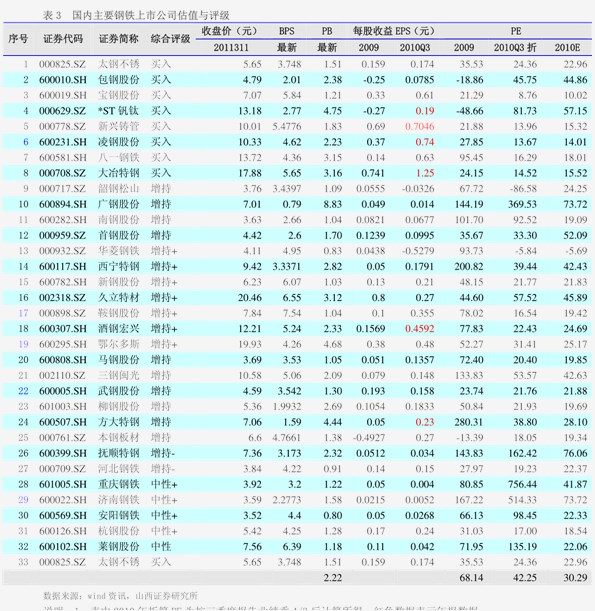Select 方大特钢 stock name cell

(118, 422)
